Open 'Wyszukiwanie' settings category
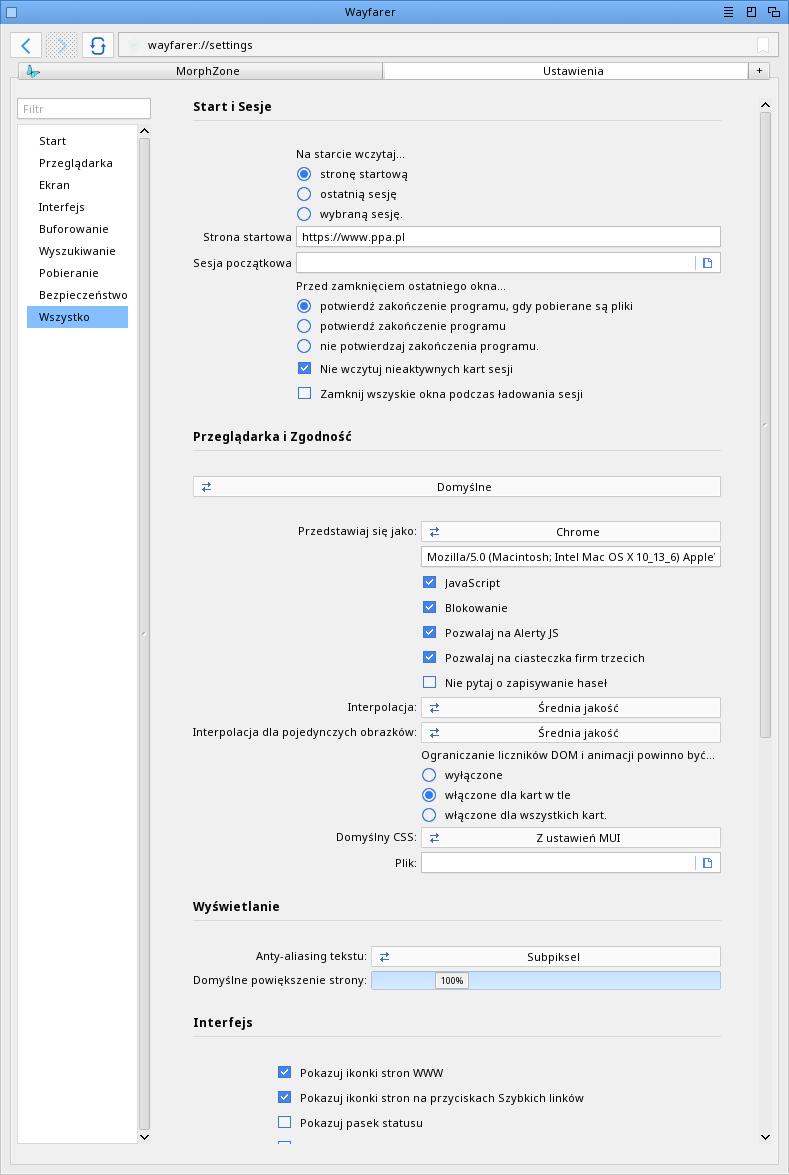Screen dimensions: 789x1175 [77, 251]
